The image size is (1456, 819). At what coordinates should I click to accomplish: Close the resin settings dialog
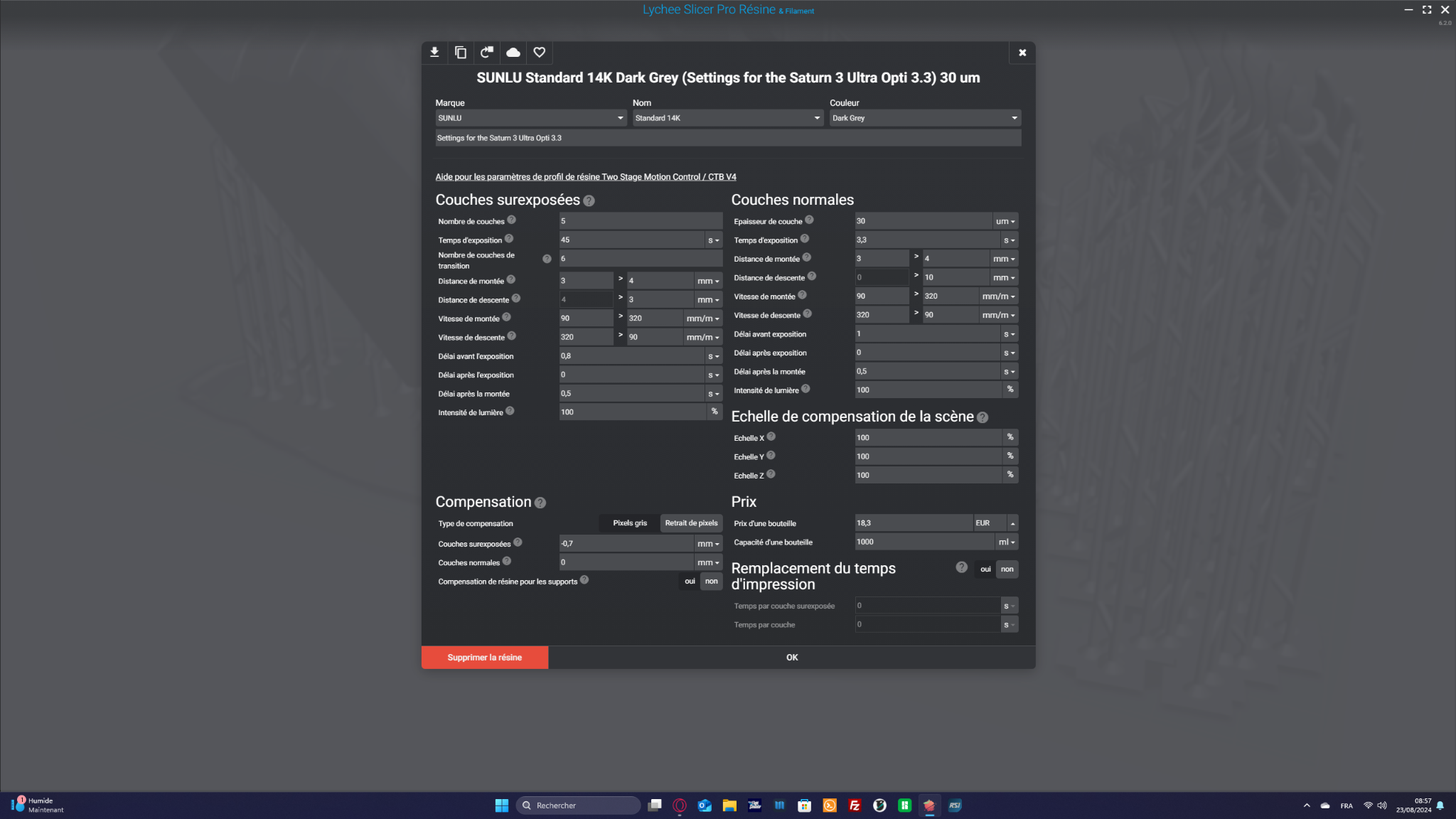tap(1022, 53)
